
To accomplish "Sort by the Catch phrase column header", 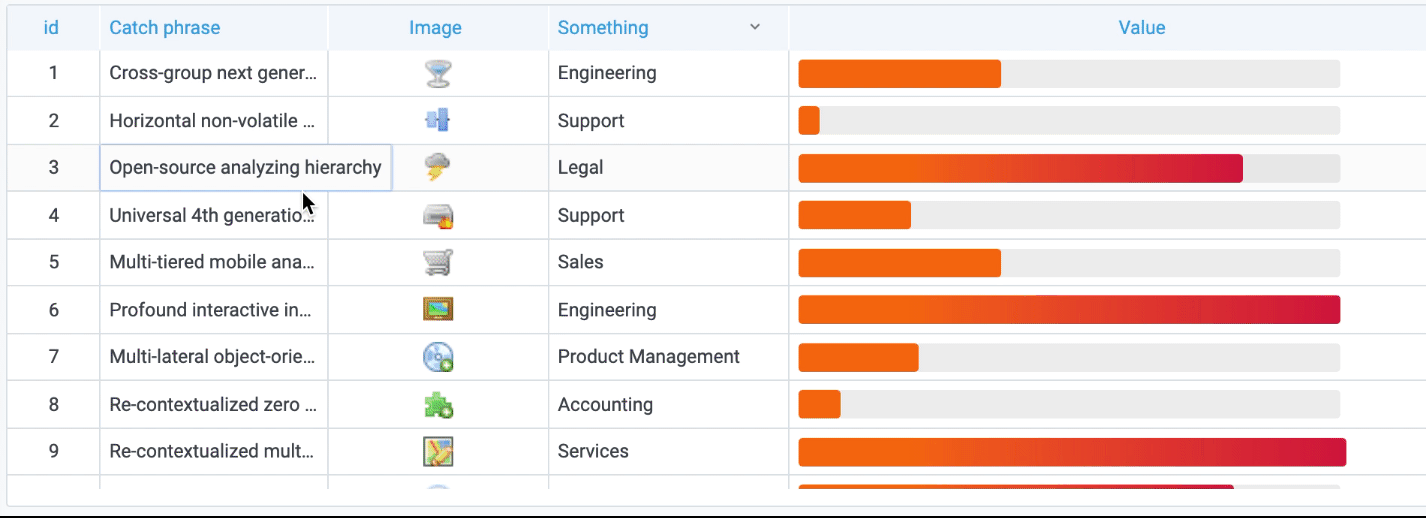I will tap(165, 28).
